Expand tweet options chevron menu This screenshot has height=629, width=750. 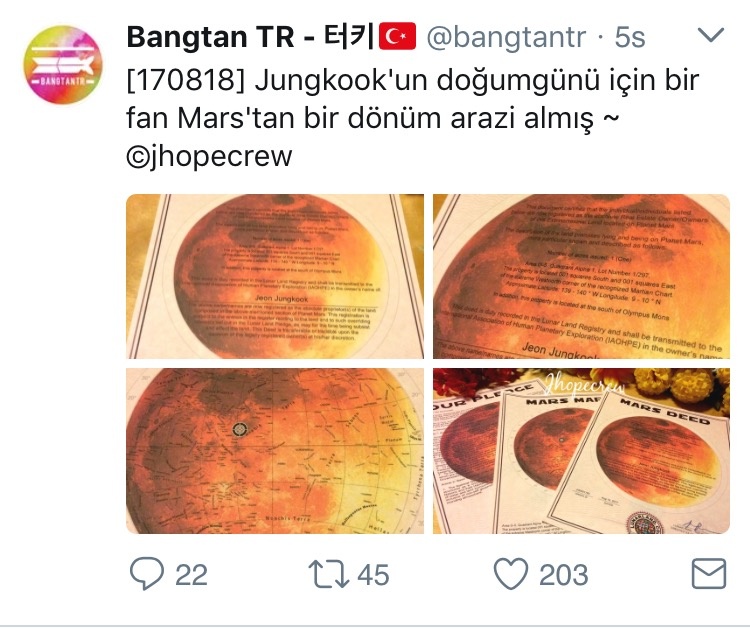(711, 34)
